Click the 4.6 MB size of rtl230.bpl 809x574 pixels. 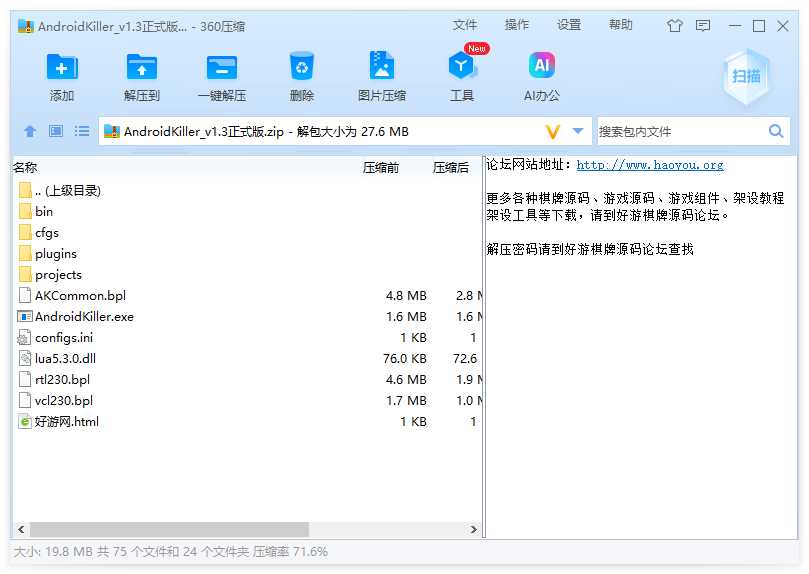click(x=406, y=380)
